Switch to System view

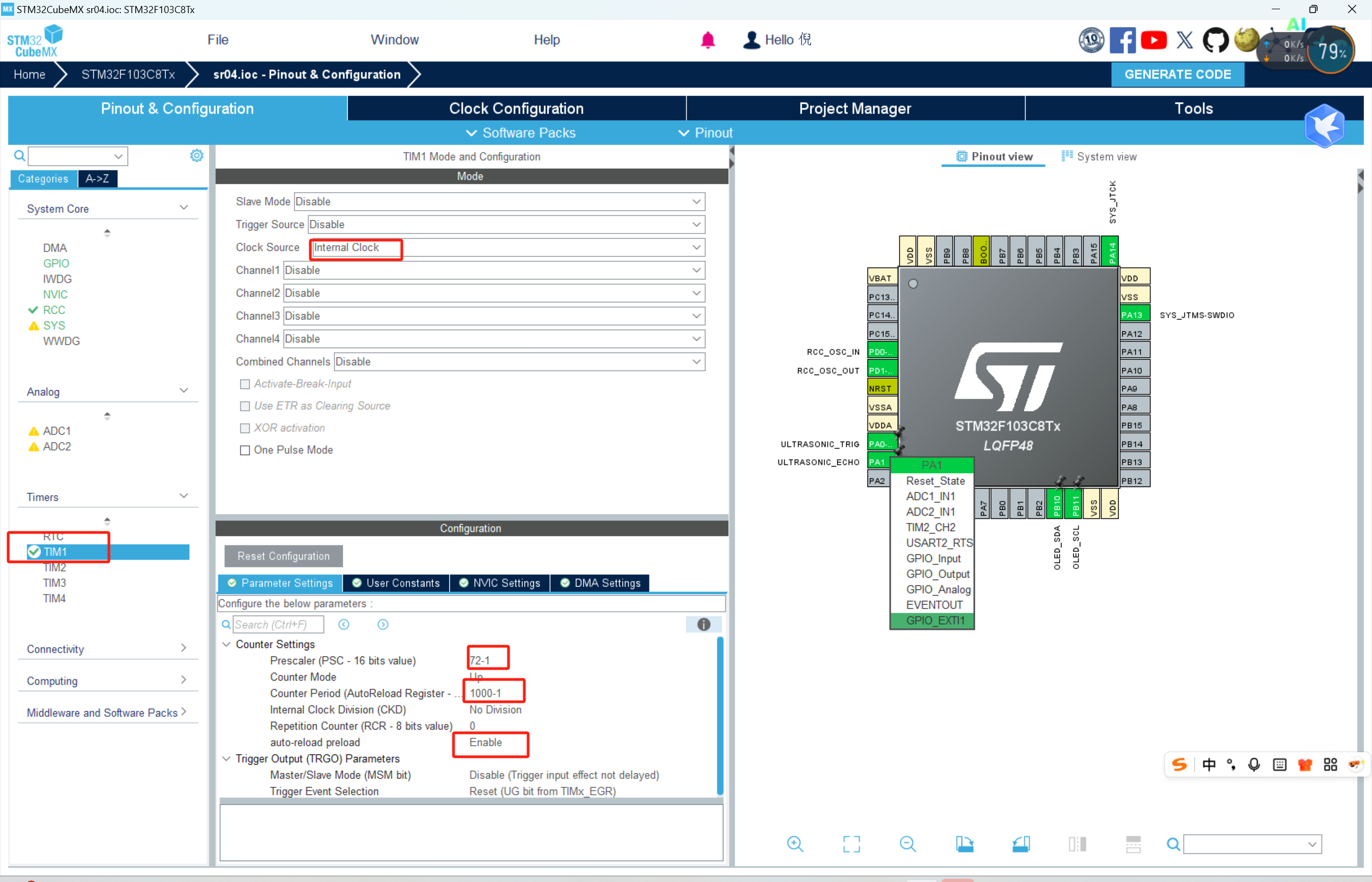[x=1099, y=156]
